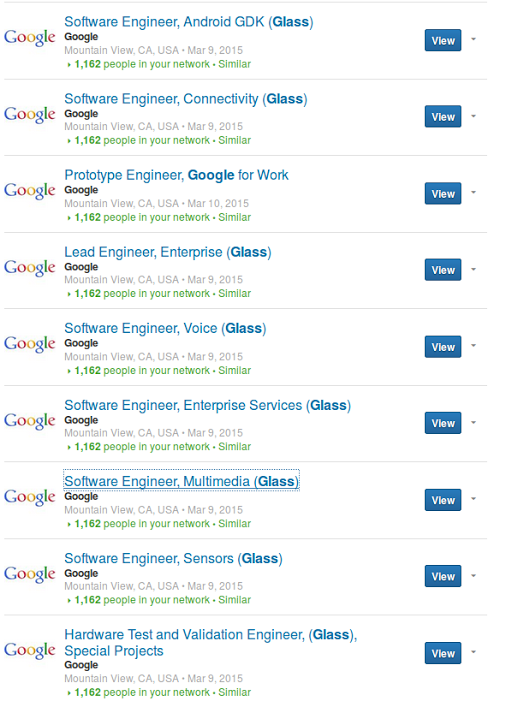
Task: Click Google logo beside Prototype Engineer job
Action: pos(30,191)
